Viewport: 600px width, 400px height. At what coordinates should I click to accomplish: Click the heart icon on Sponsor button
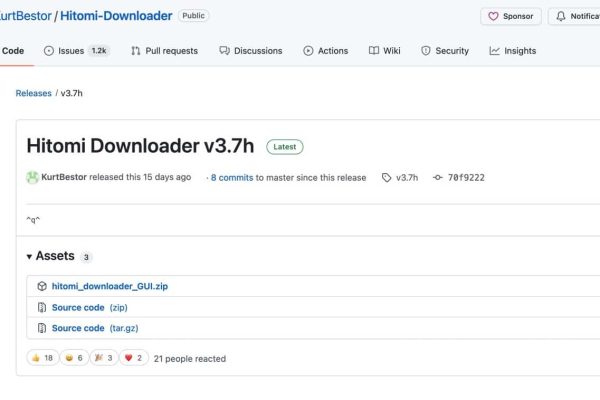pos(494,17)
